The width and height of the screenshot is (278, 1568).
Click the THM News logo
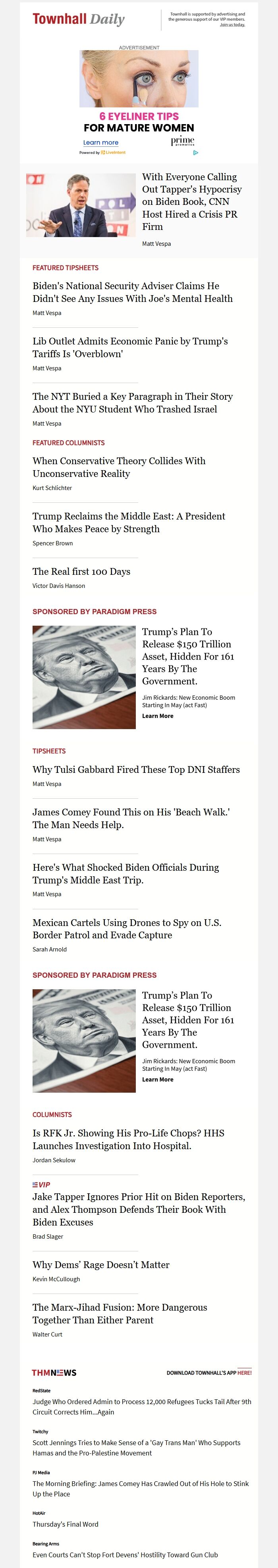tap(54, 1373)
